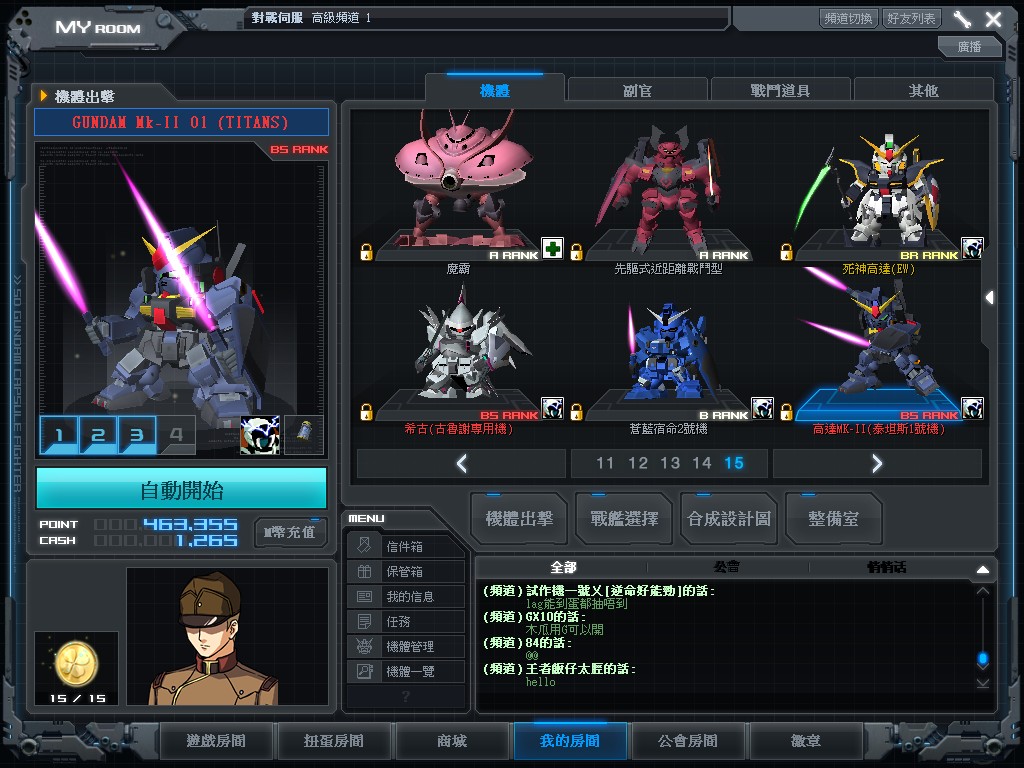Click the gold coin icon 15 / 15

76,664
